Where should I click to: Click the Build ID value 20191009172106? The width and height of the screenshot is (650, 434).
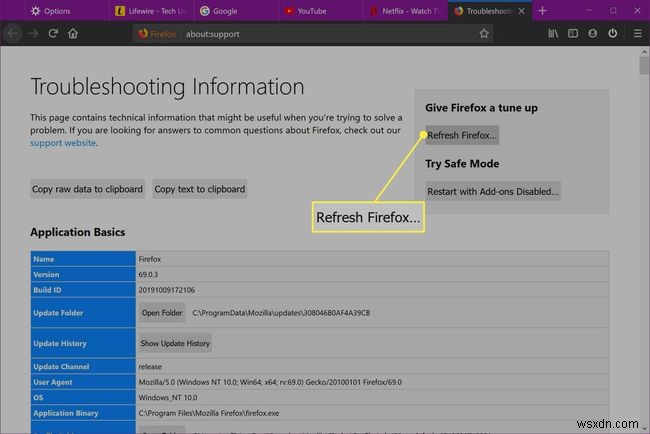click(167, 290)
